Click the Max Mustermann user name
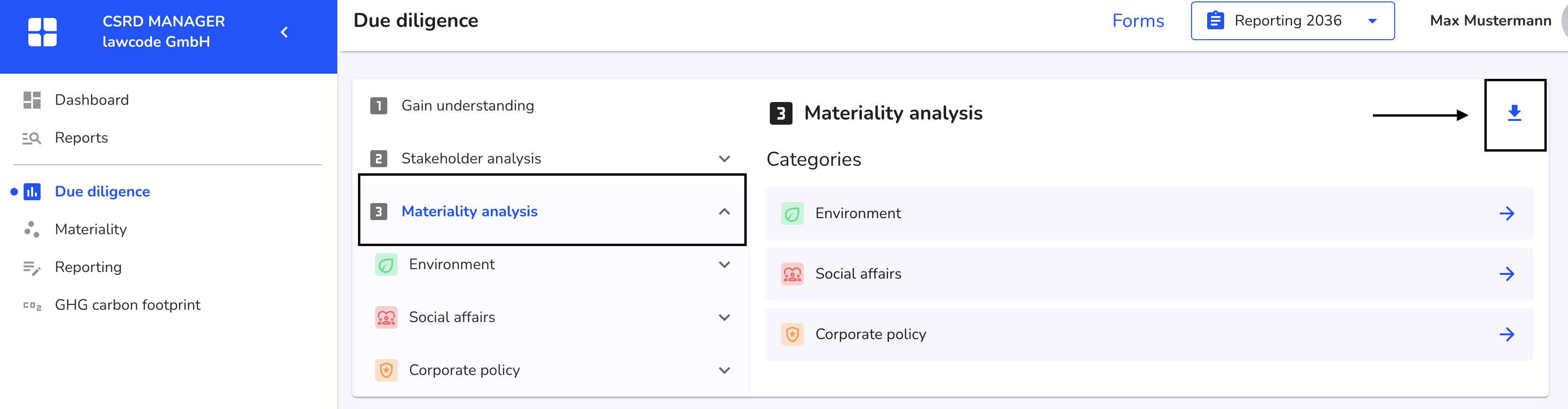The width and height of the screenshot is (1568, 409). point(1490,21)
